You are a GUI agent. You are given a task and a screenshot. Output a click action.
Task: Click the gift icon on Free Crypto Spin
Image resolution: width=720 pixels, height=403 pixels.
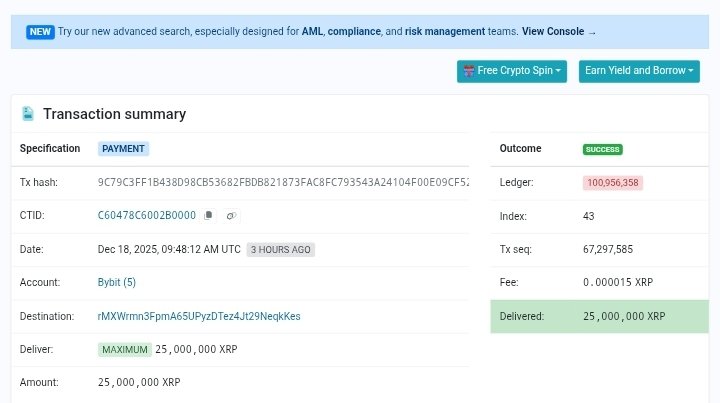point(468,71)
